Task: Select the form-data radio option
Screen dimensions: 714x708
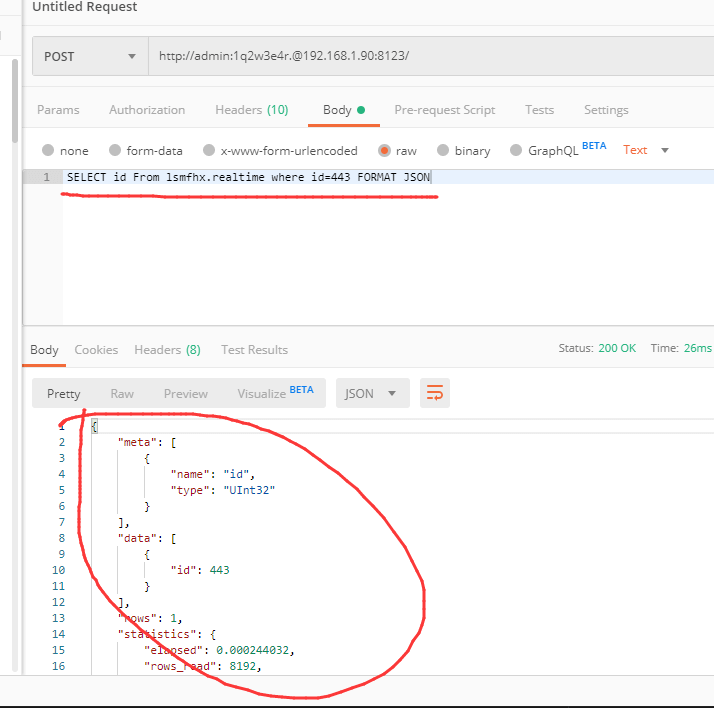Action: coord(115,151)
